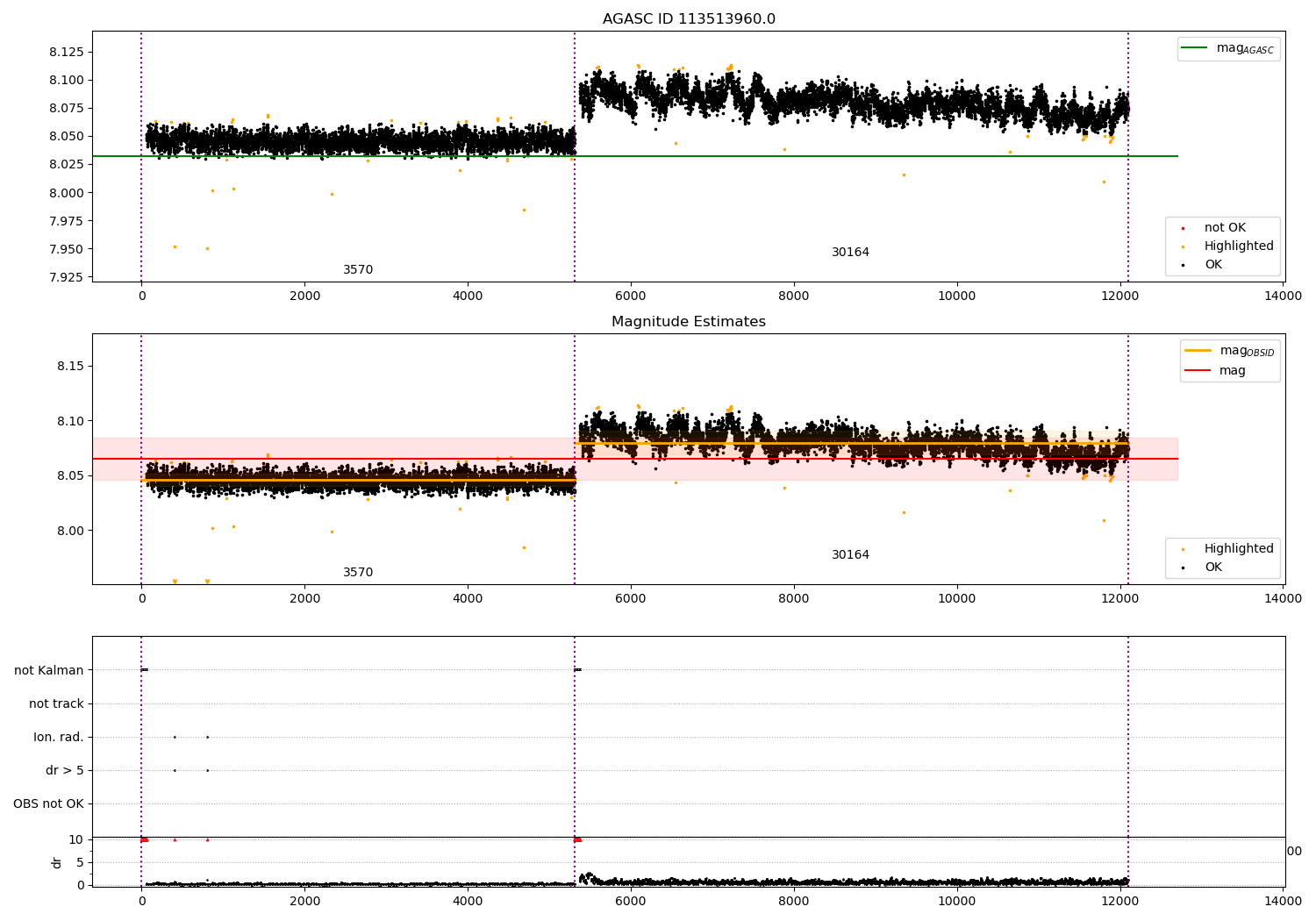
Task: Click the '8.100' y-axis tick label
Action: 67,80
